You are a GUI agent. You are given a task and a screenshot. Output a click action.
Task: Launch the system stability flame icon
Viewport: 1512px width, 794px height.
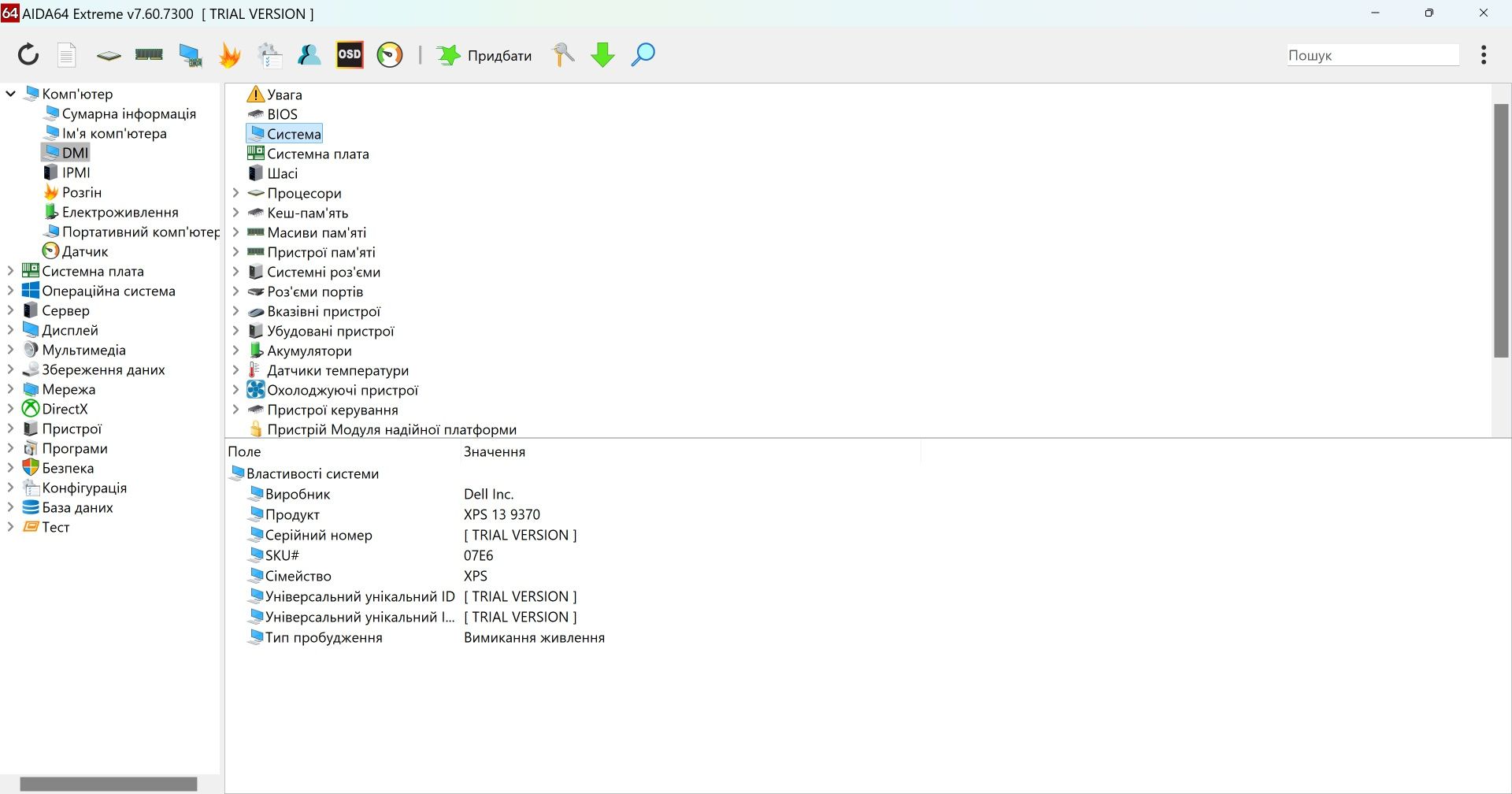(229, 54)
